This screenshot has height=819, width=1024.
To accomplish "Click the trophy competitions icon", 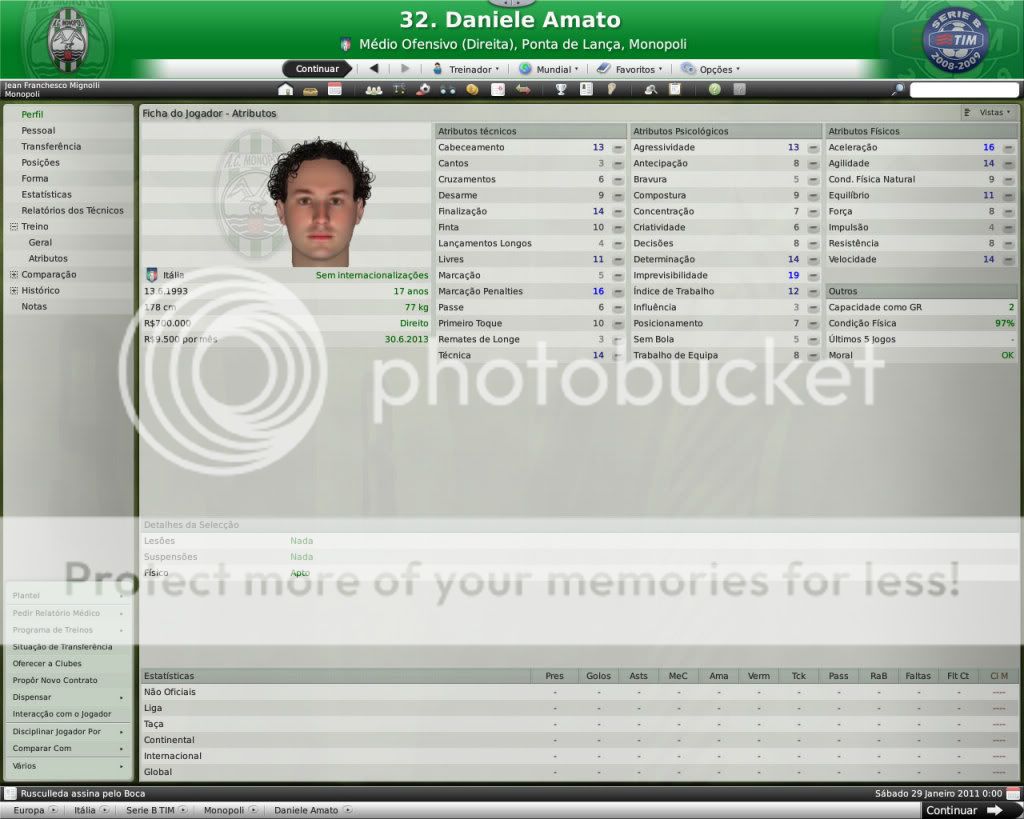I will click(x=561, y=90).
